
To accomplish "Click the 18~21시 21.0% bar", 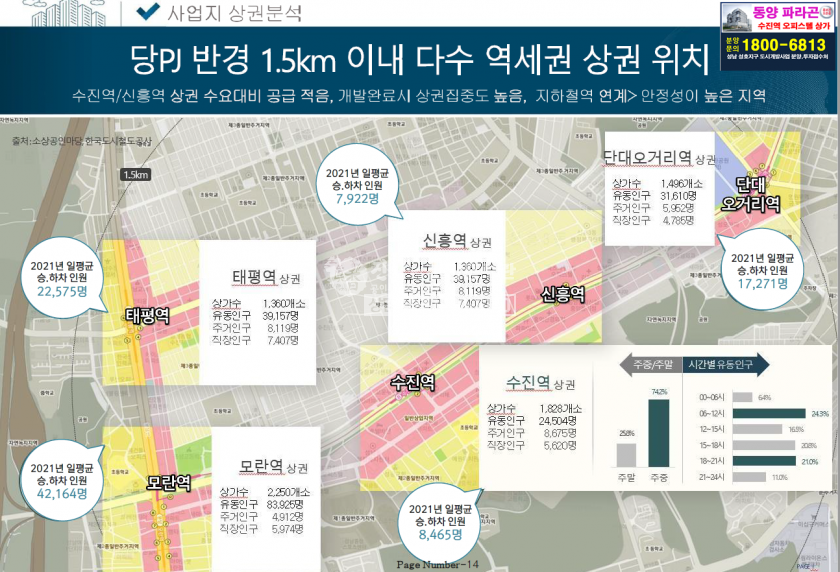I will click(x=766, y=461).
